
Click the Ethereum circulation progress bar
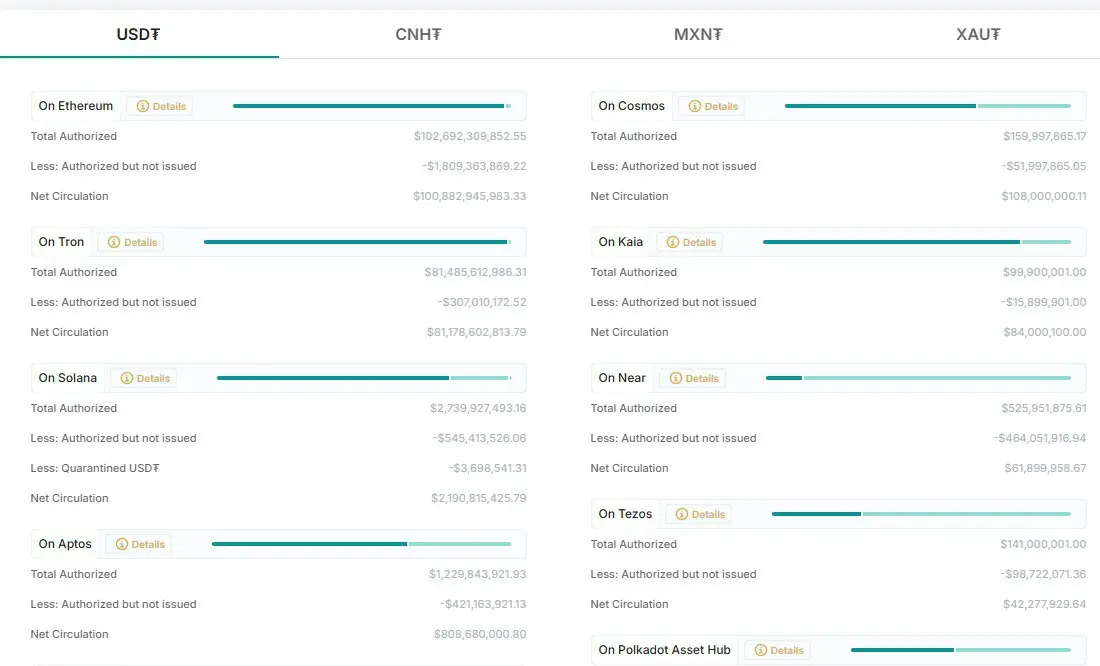point(371,106)
